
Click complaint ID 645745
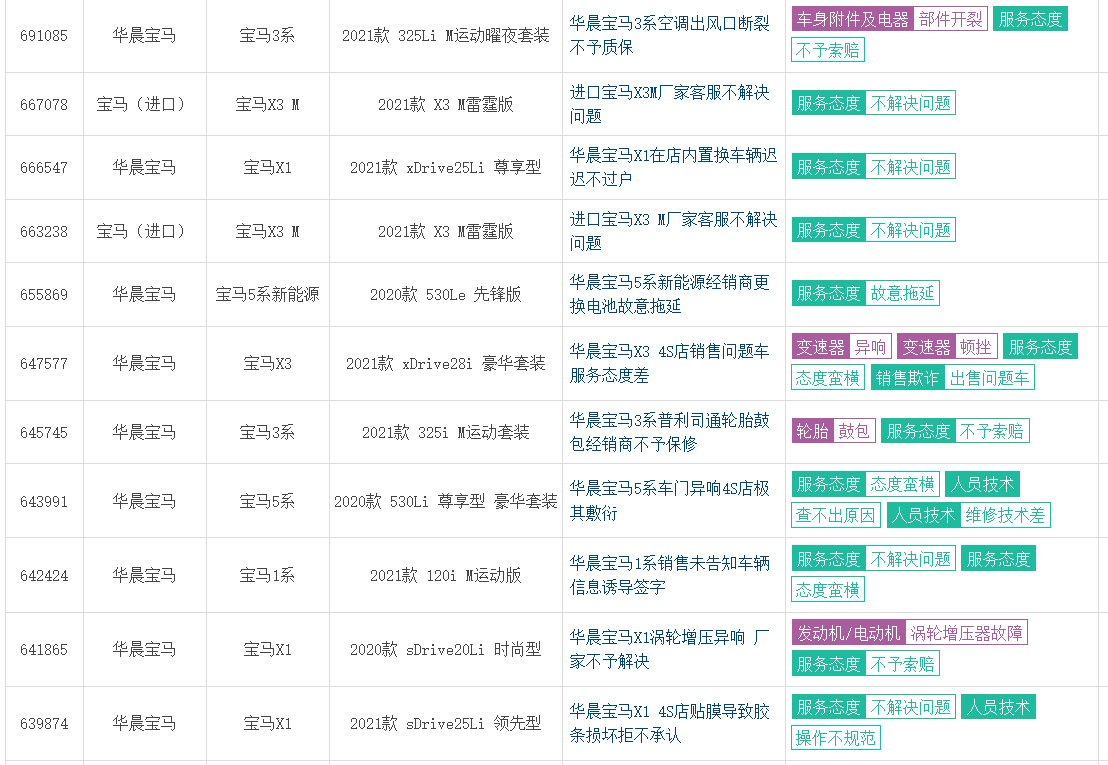pos(44,432)
